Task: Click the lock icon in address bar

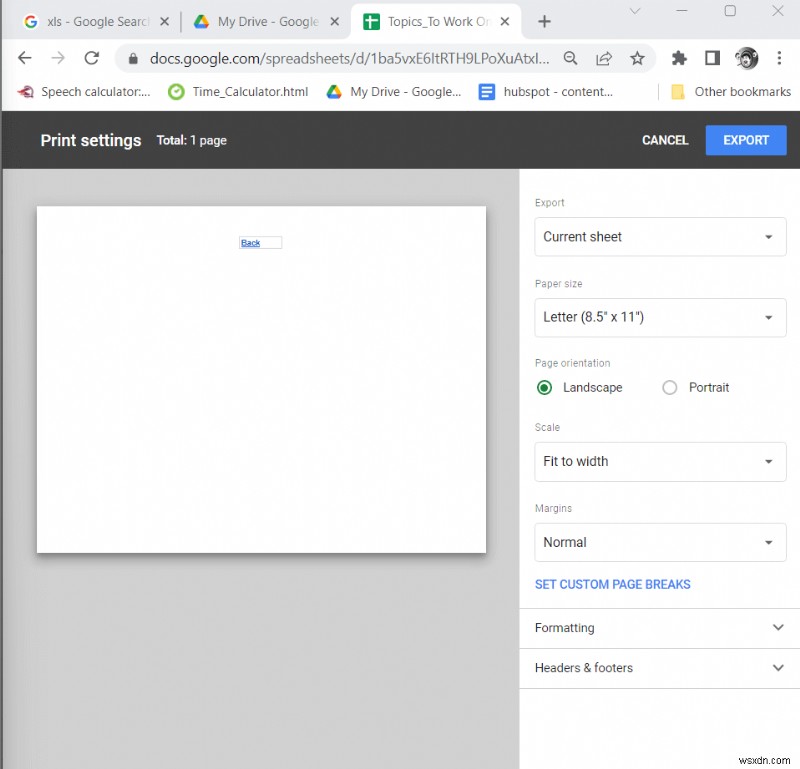Action: pyautogui.click(x=133, y=59)
